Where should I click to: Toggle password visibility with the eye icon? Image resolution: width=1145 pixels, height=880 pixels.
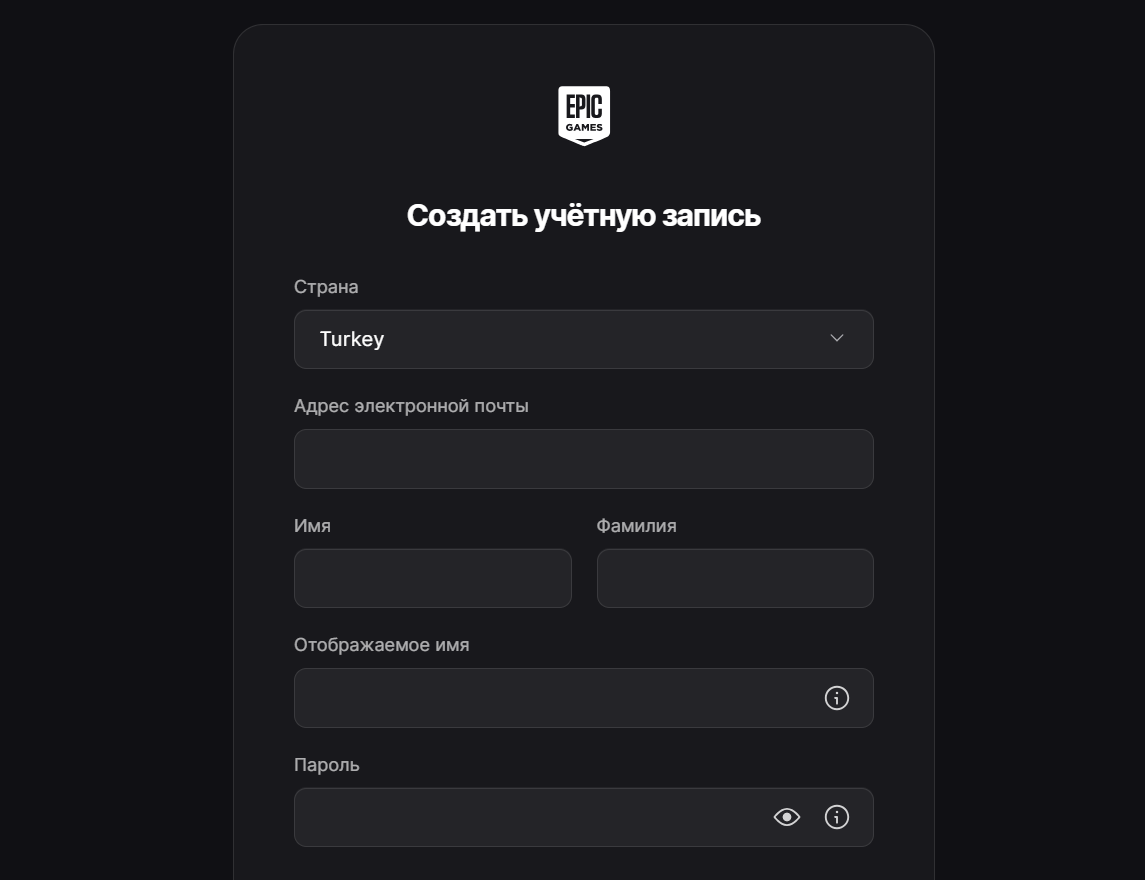786,816
